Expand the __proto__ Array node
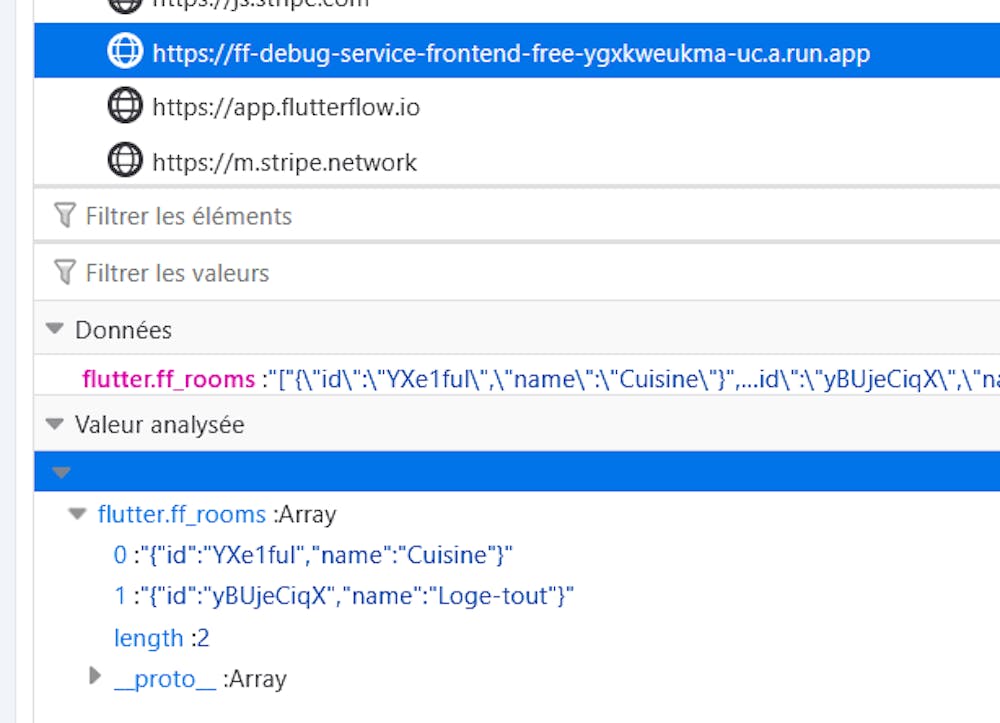1000x723 pixels. tap(95, 677)
